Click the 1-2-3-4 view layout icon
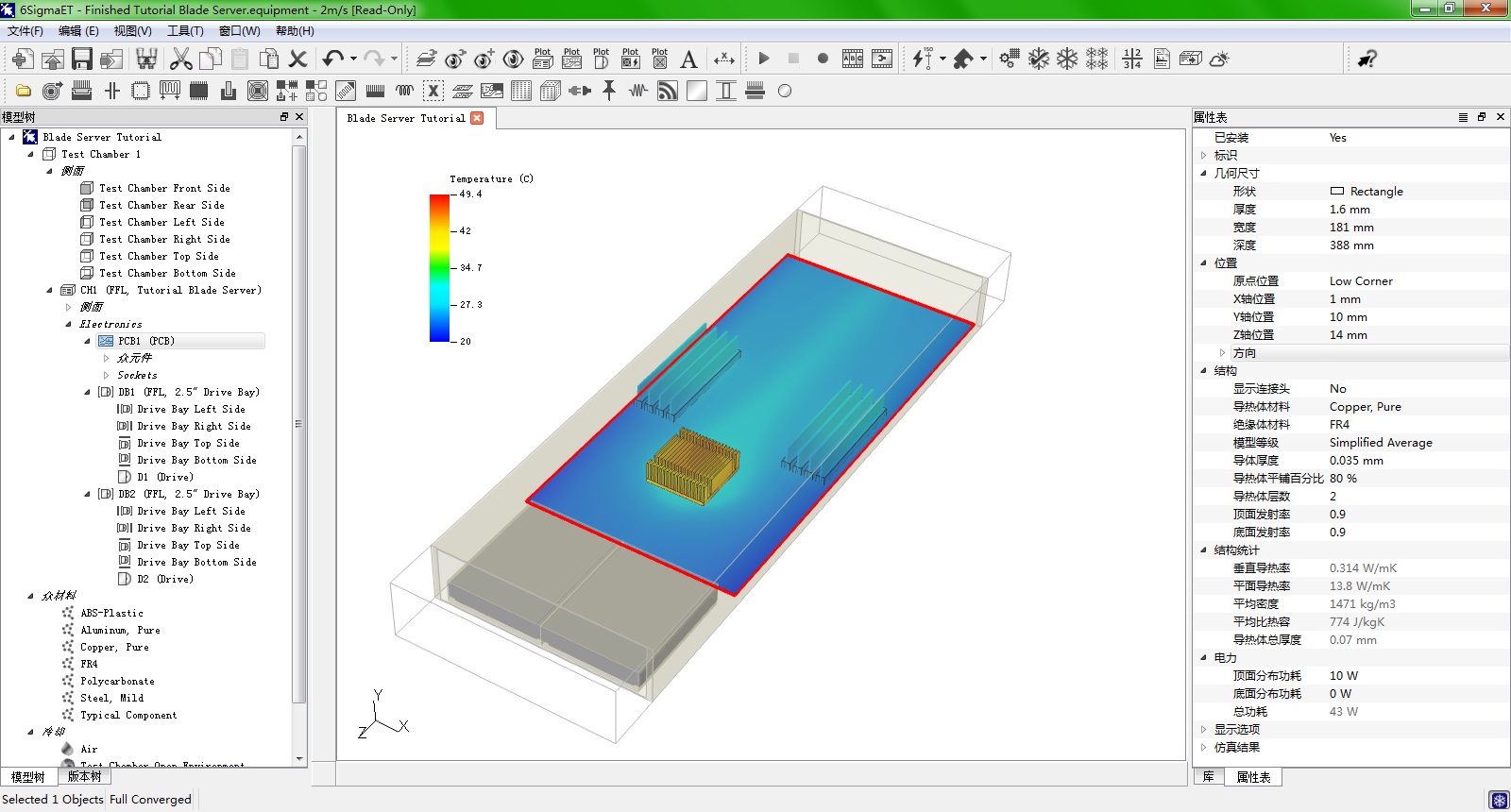This screenshot has width=1511, height=812. (1132, 59)
